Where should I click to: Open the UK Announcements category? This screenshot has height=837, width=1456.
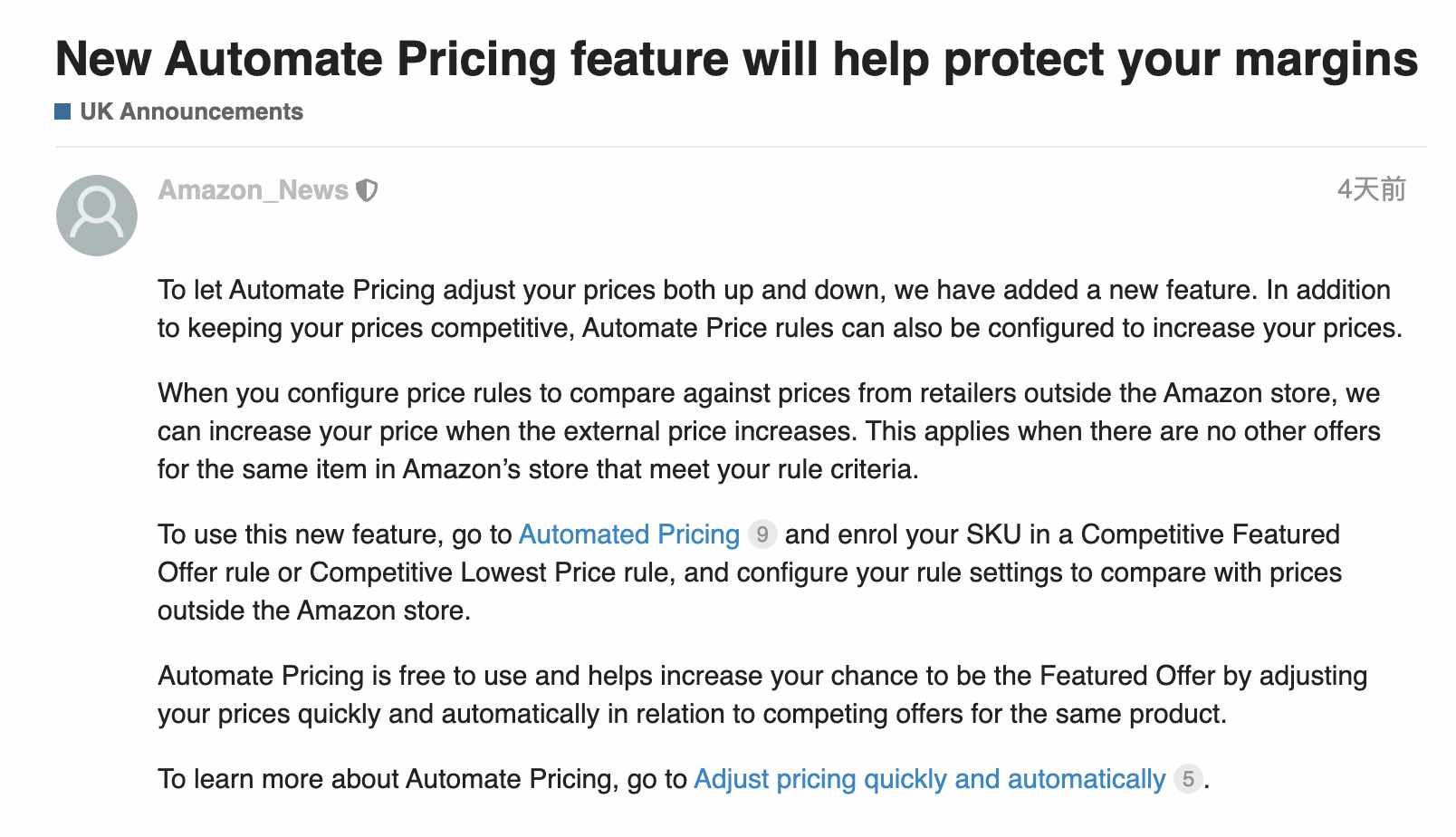(x=191, y=111)
